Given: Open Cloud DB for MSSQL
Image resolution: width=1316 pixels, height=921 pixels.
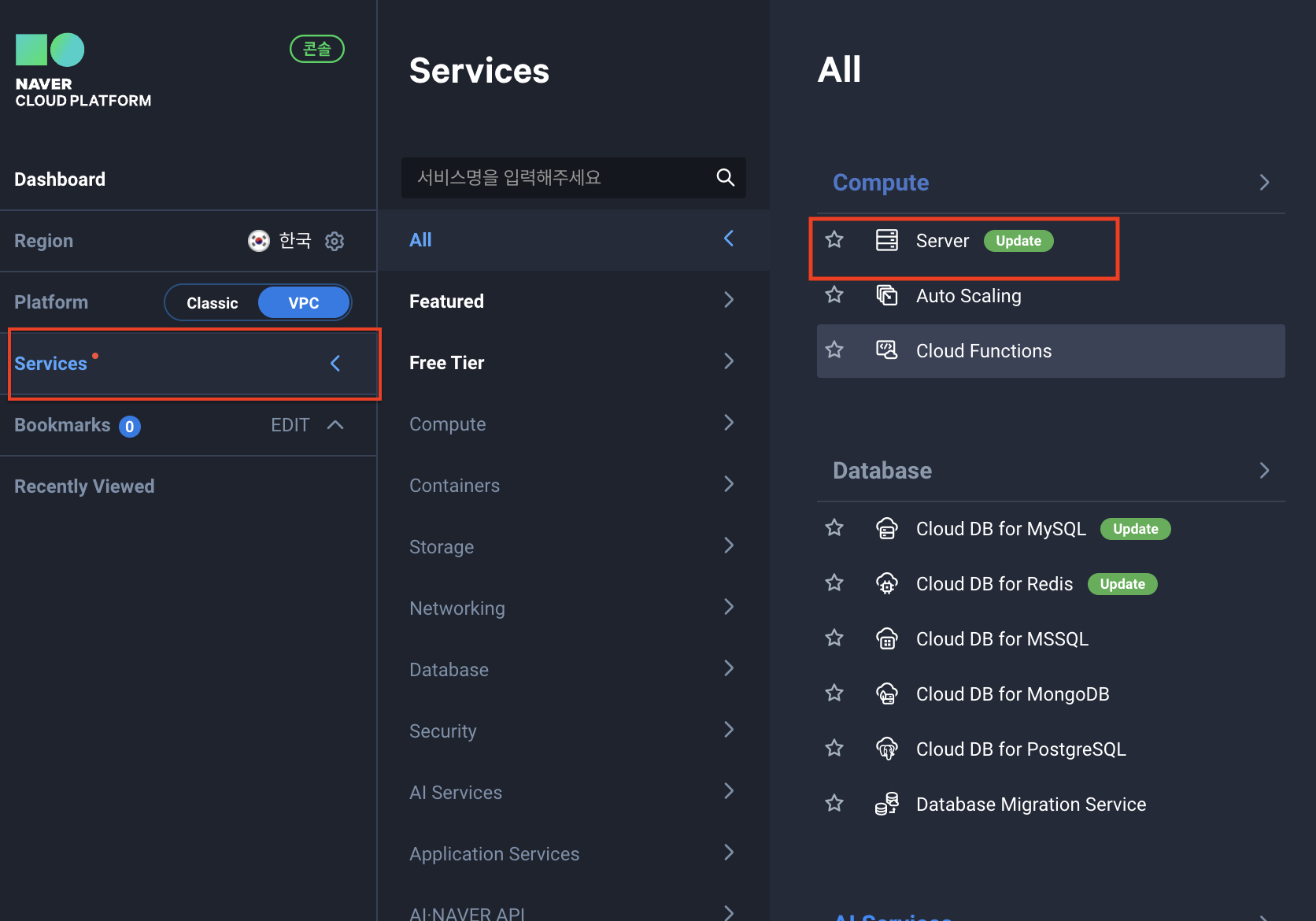Looking at the screenshot, I should point(1002,639).
